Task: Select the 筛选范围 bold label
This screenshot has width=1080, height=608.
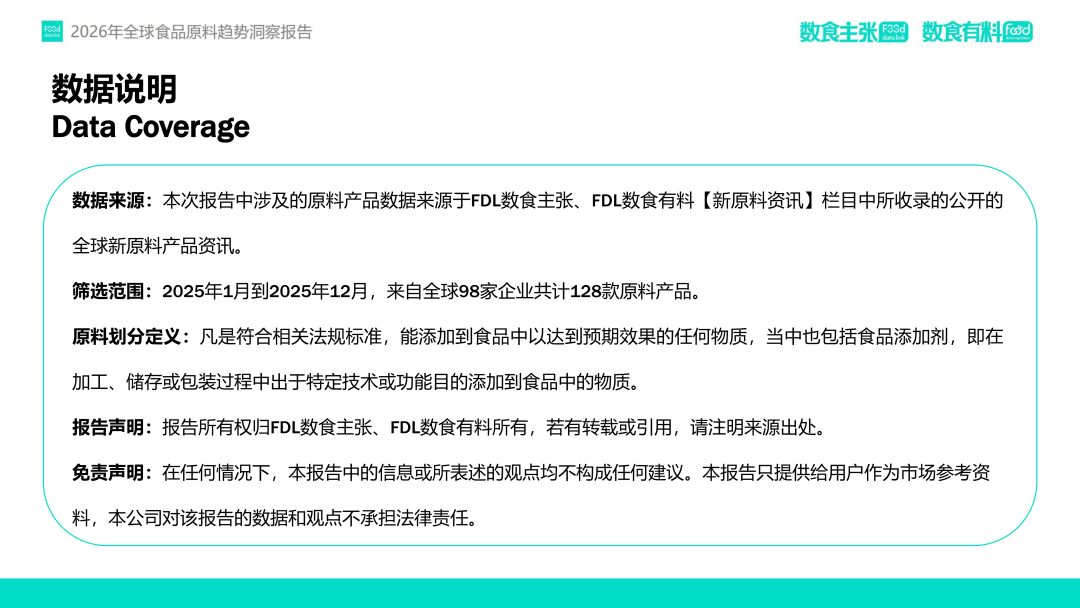Action: [110, 292]
